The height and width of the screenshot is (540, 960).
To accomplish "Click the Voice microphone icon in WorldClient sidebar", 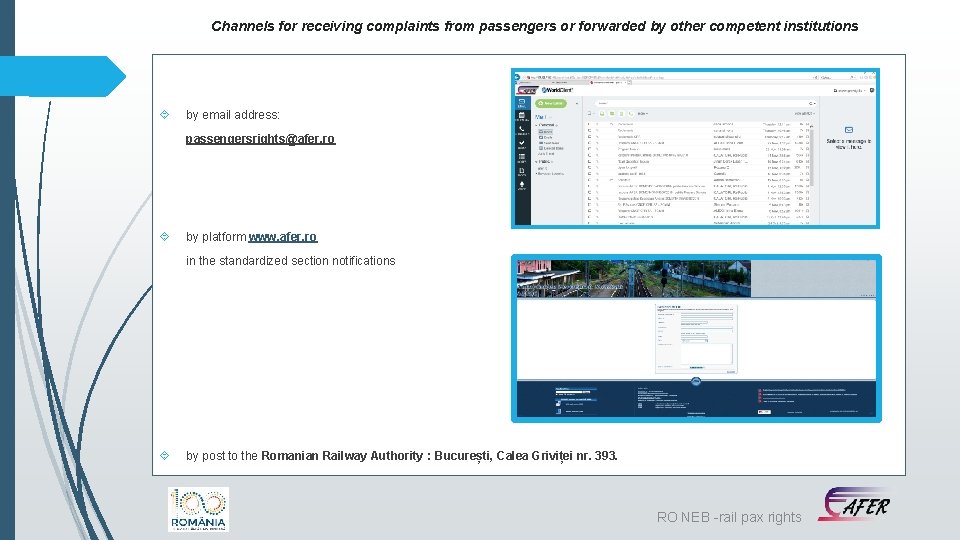I will [522, 186].
